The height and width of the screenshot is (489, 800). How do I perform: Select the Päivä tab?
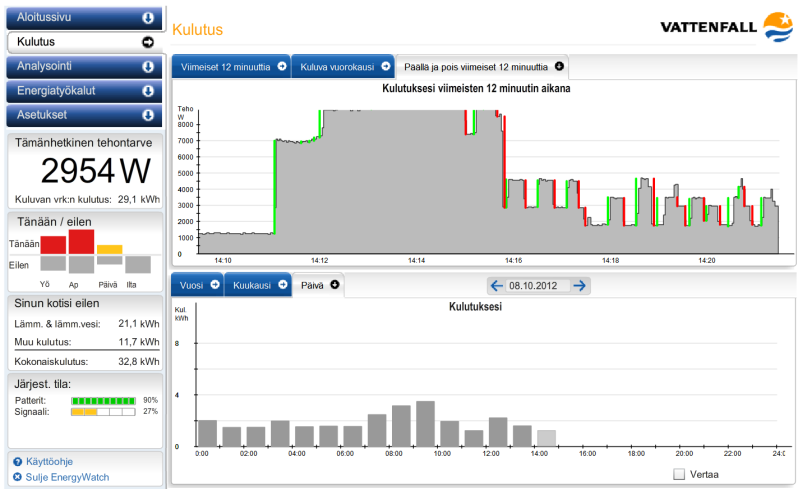click(312, 285)
